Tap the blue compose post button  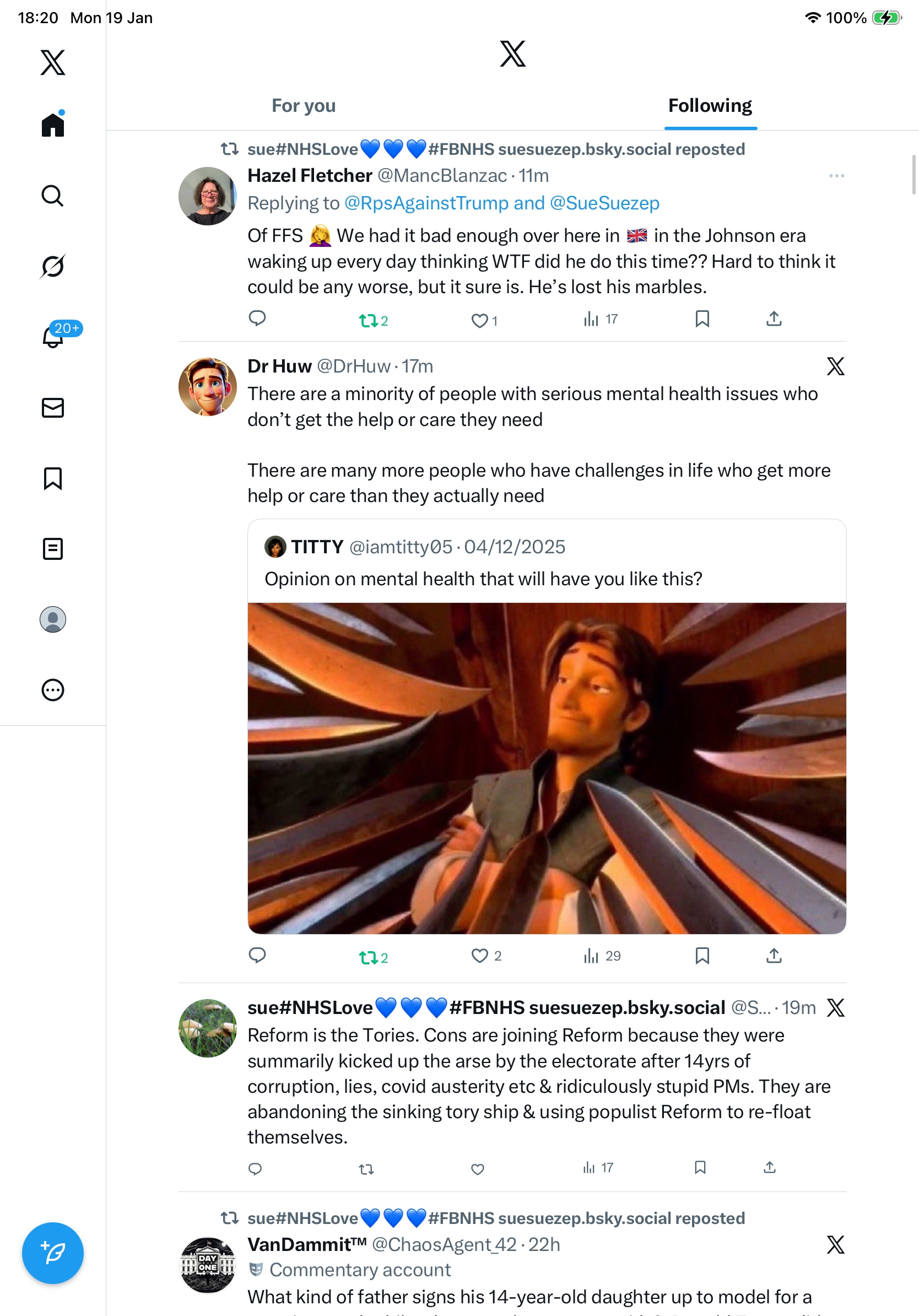pos(53,1253)
